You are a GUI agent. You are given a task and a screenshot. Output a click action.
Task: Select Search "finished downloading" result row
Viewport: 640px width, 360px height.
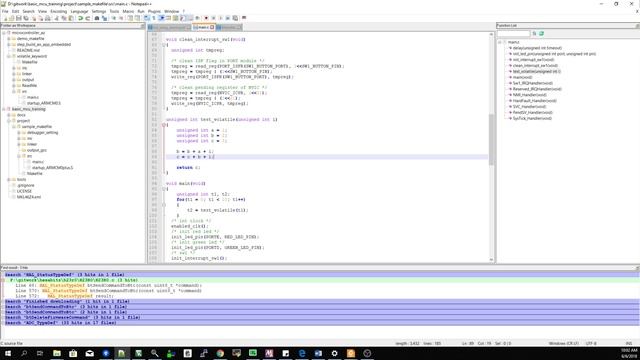click(322, 301)
